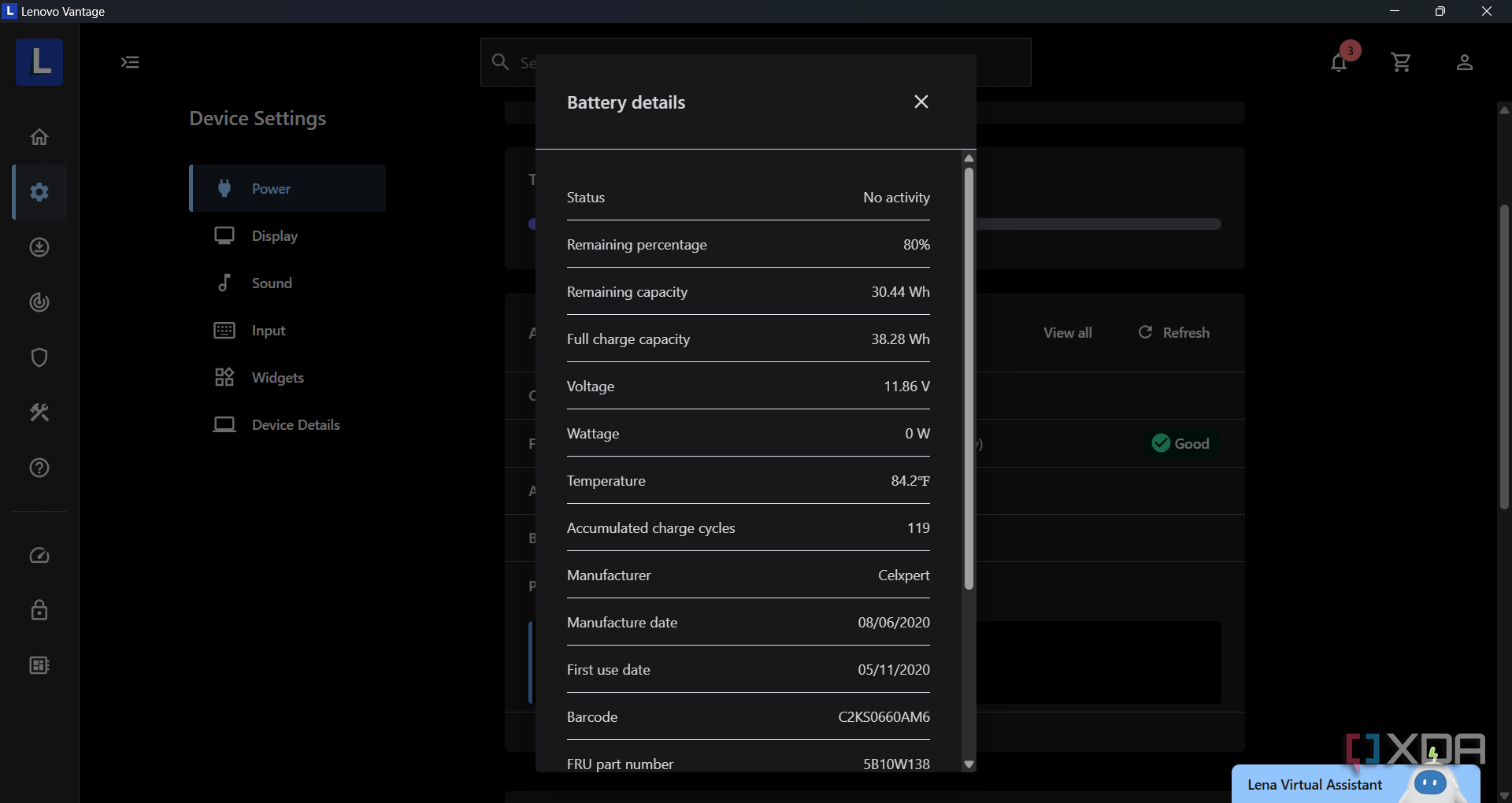Click the main page scrollbar thumb
This screenshot has width=1512, height=803.
[1504, 357]
